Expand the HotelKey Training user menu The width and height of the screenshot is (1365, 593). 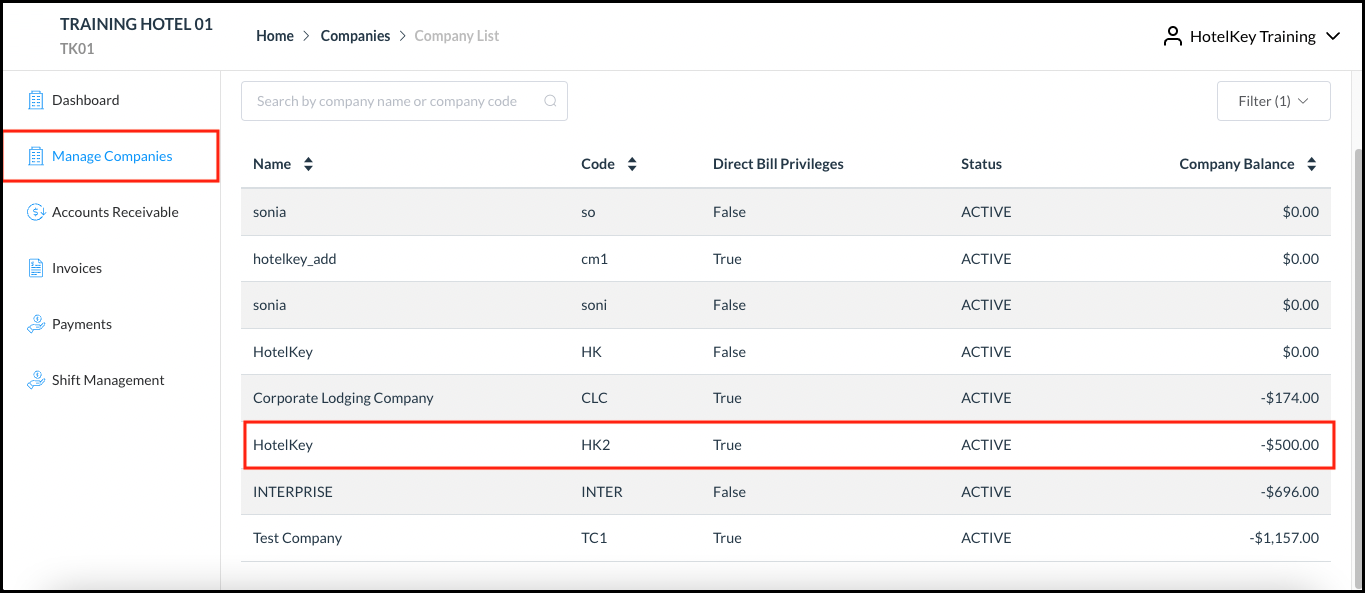(x=1332, y=36)
